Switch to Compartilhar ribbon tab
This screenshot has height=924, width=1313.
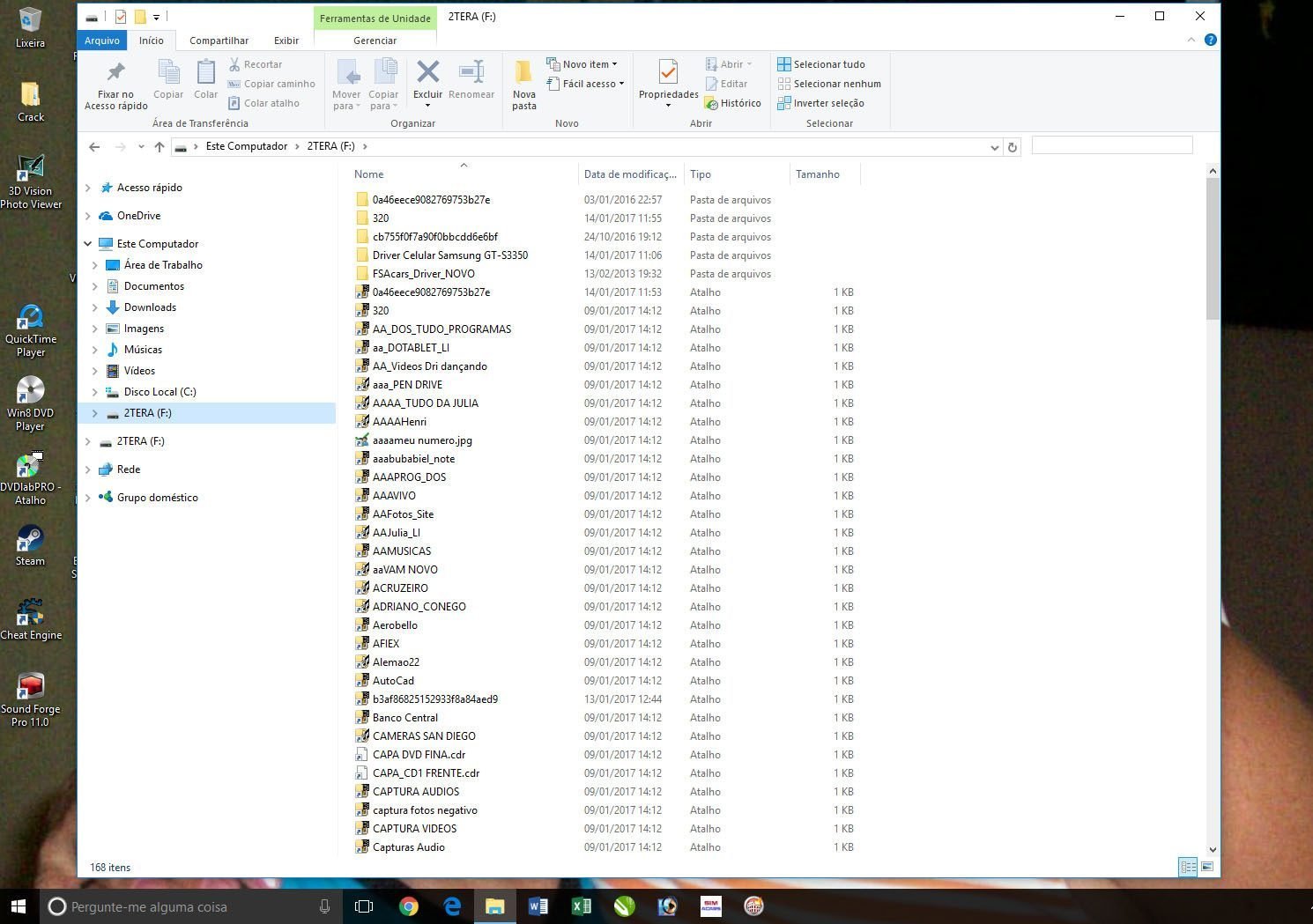coord(219,41)
